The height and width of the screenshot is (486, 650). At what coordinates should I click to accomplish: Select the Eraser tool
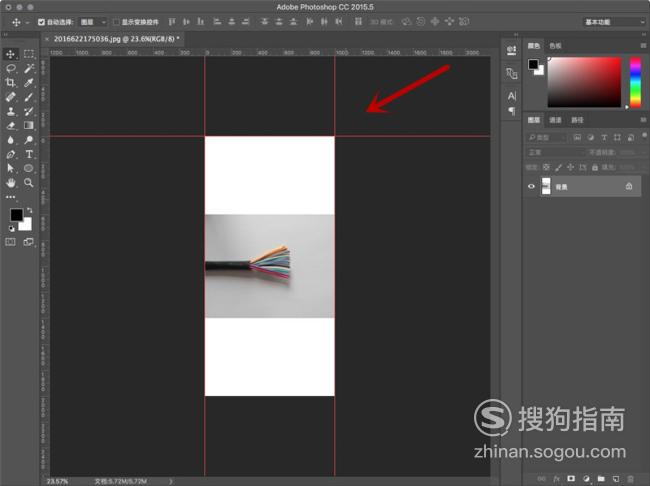10,125
